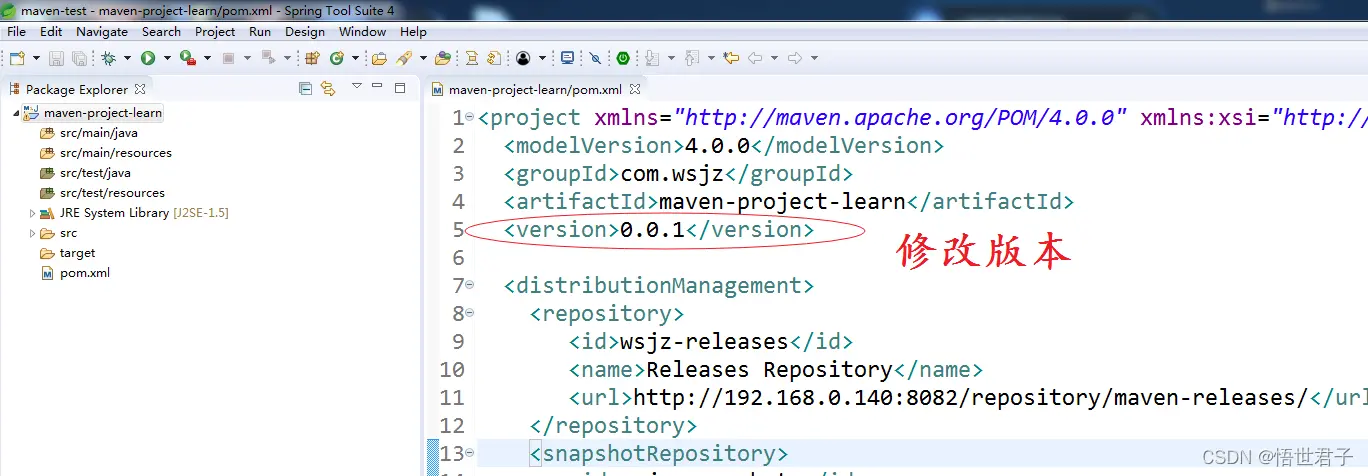Viewport: 1368px width, 476px height.
Task: Expand the JRE System Library node
Action: 32,213
